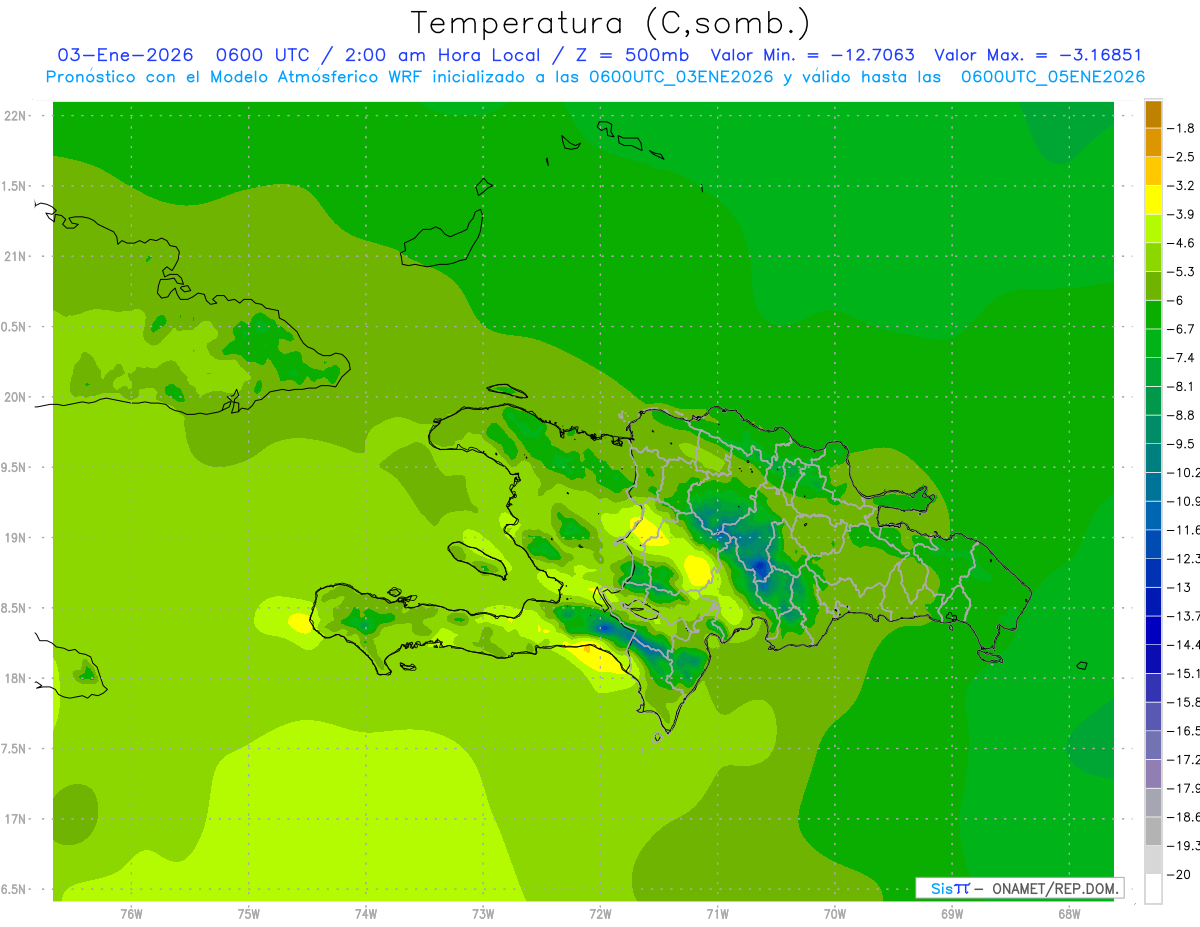
Task: Click the "-4.6" colorbar label
Action: 1182,243
